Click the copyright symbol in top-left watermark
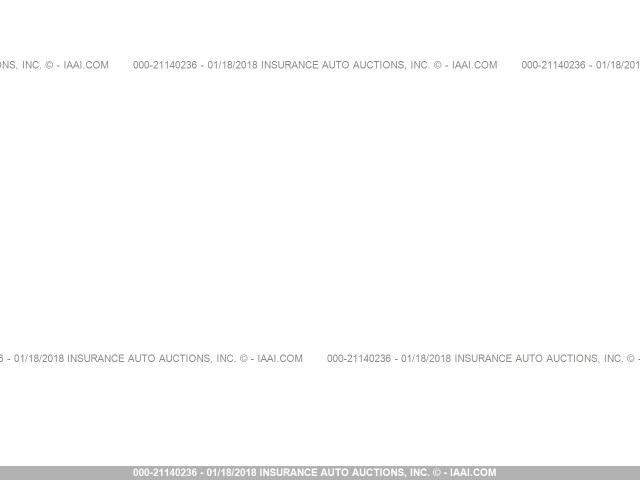The height and width of the screenshot is (480, 640). 49,65
